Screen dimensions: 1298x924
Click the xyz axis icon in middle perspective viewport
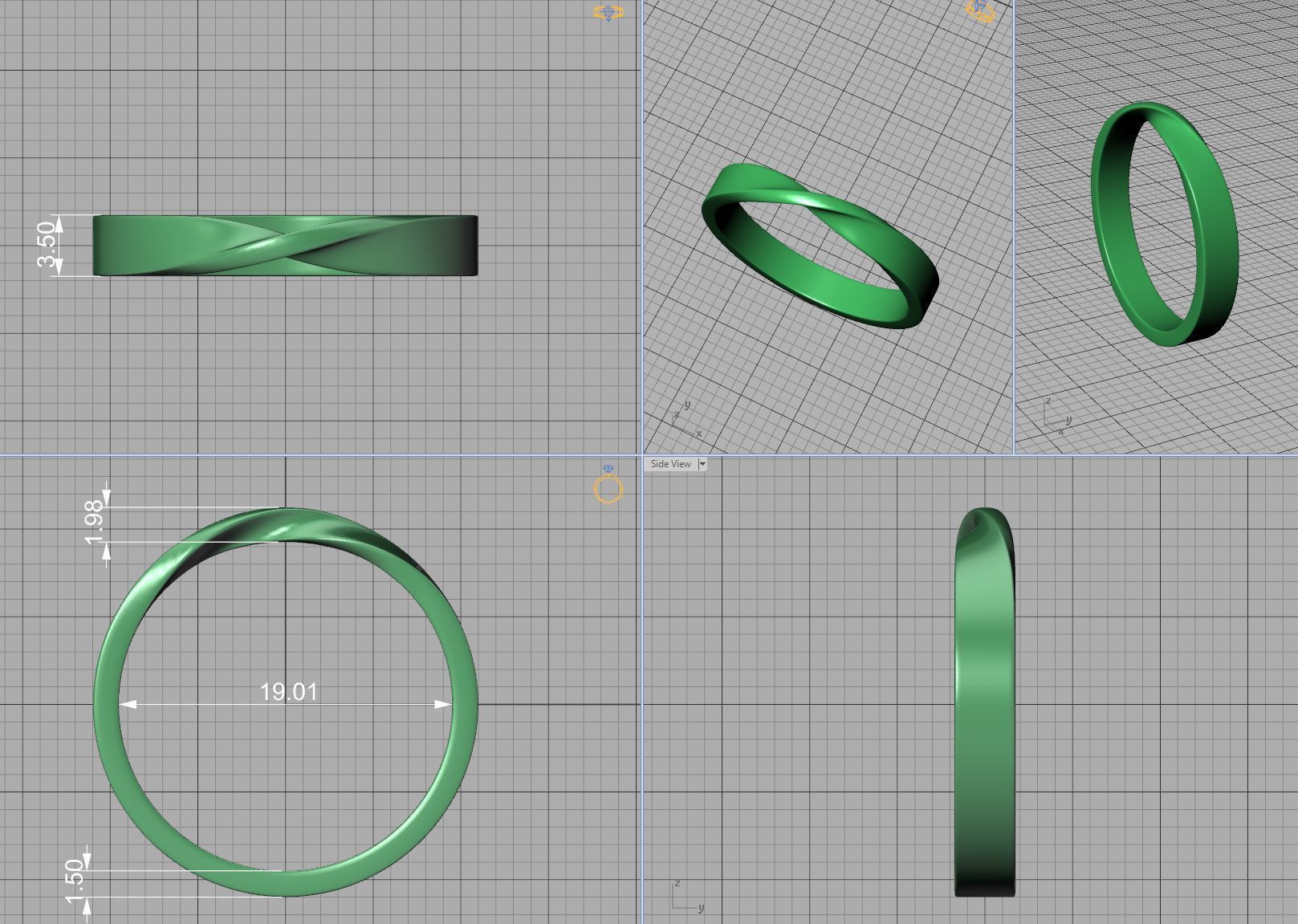pyautogui.click(x=686, y=419)
